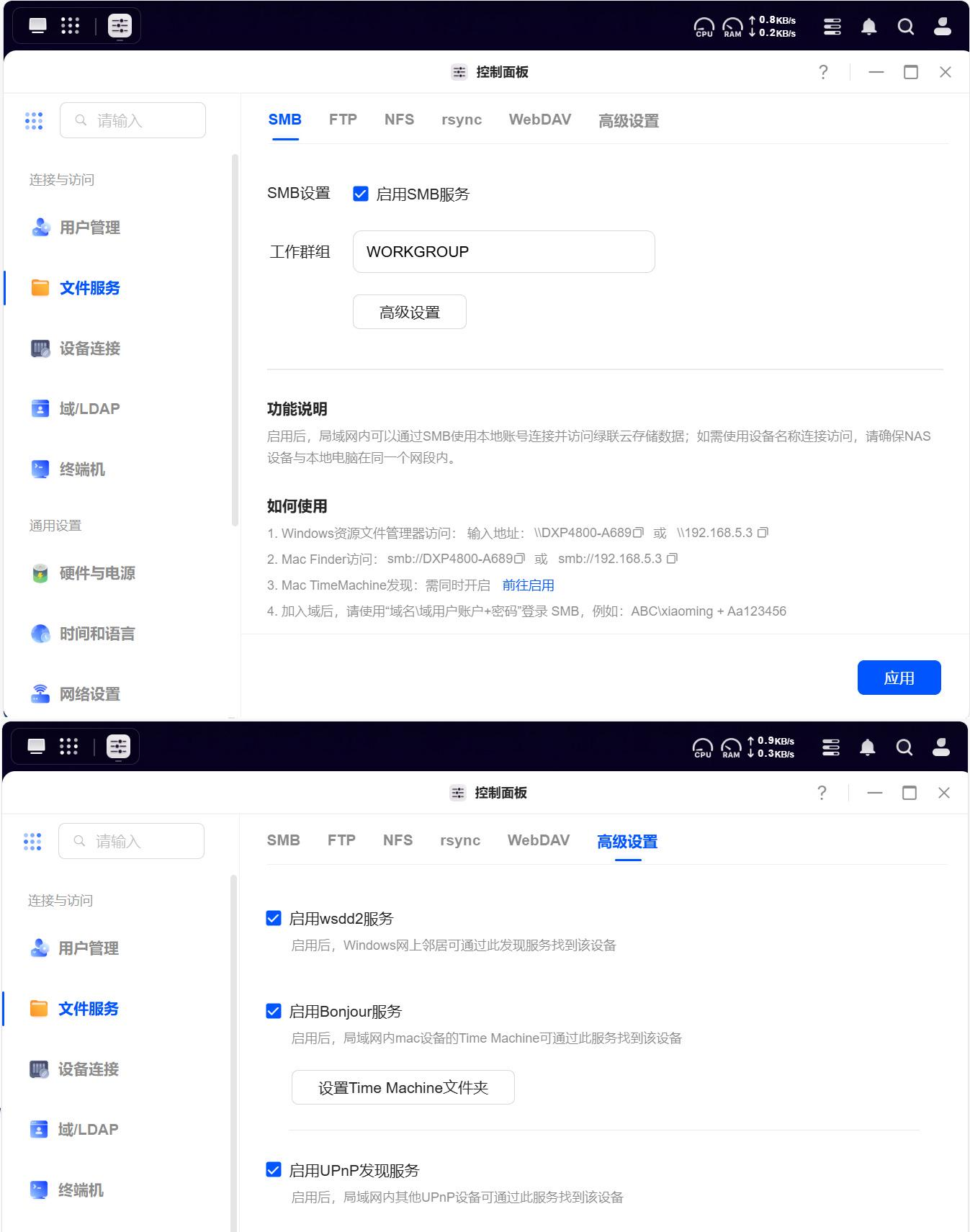Click the 请输入 search box in the wsdd2 page window
Screen dimensions: 970x1232
pyautogui.click(x=132, y=841)
